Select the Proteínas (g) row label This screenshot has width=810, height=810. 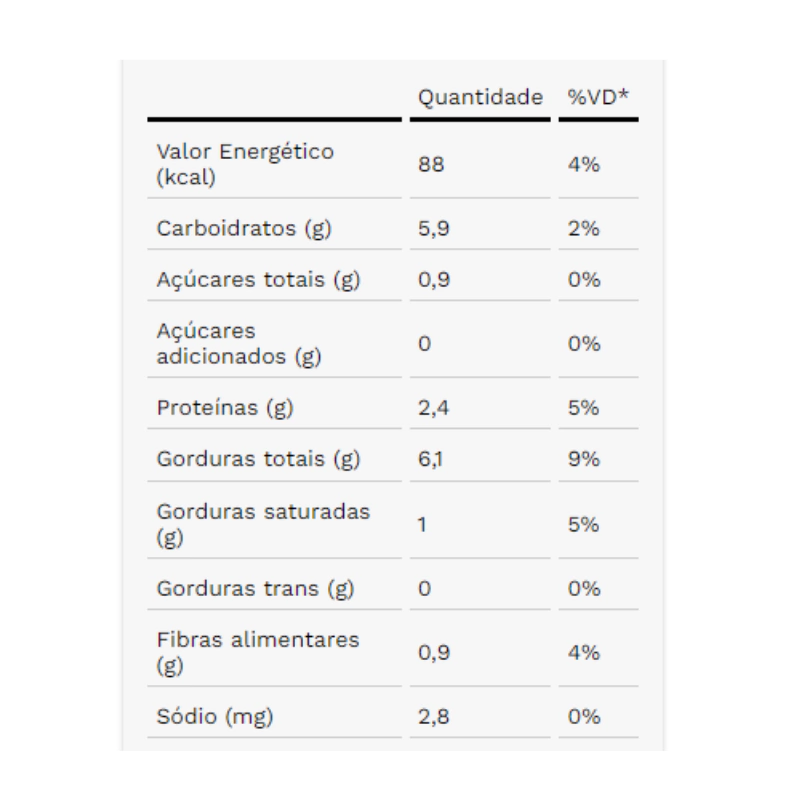[225, 408]
